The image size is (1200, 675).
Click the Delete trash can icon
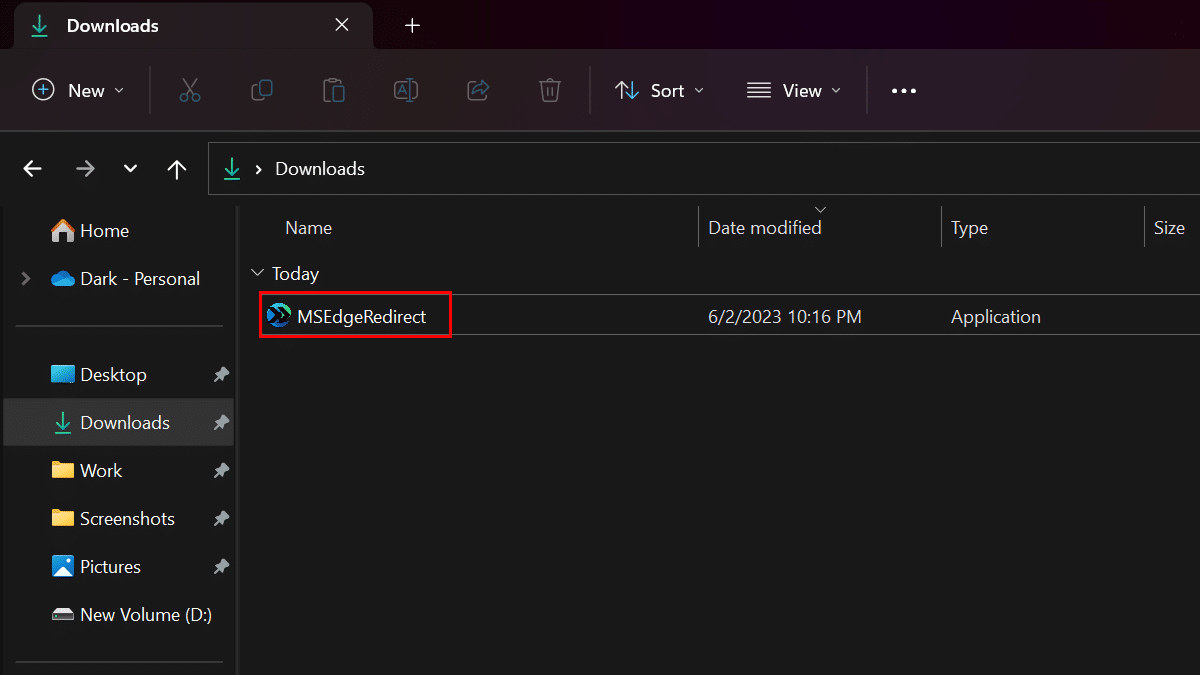[549, 91]
